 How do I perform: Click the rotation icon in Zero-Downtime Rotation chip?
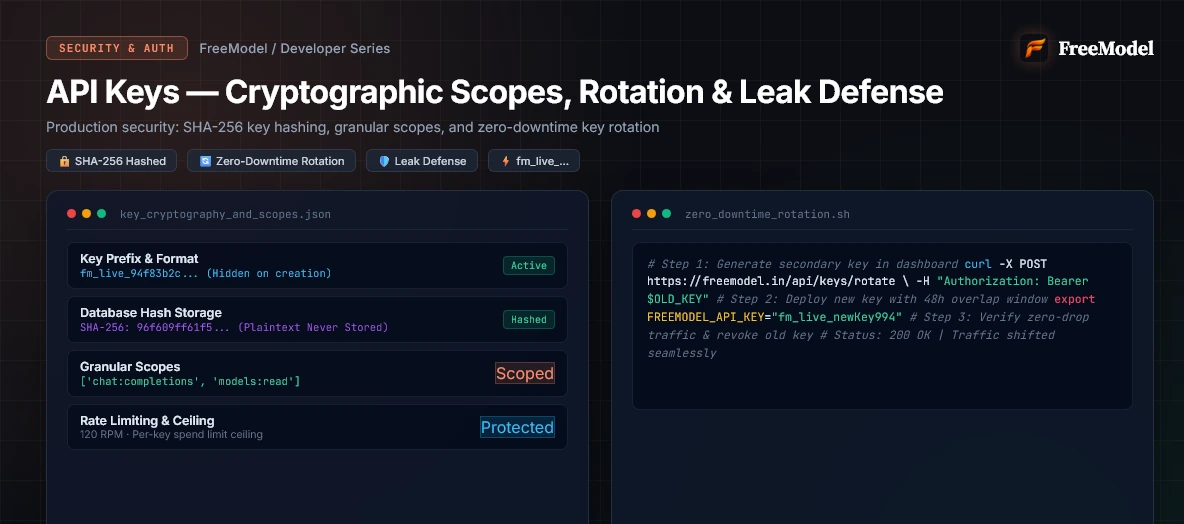(205, 161)
